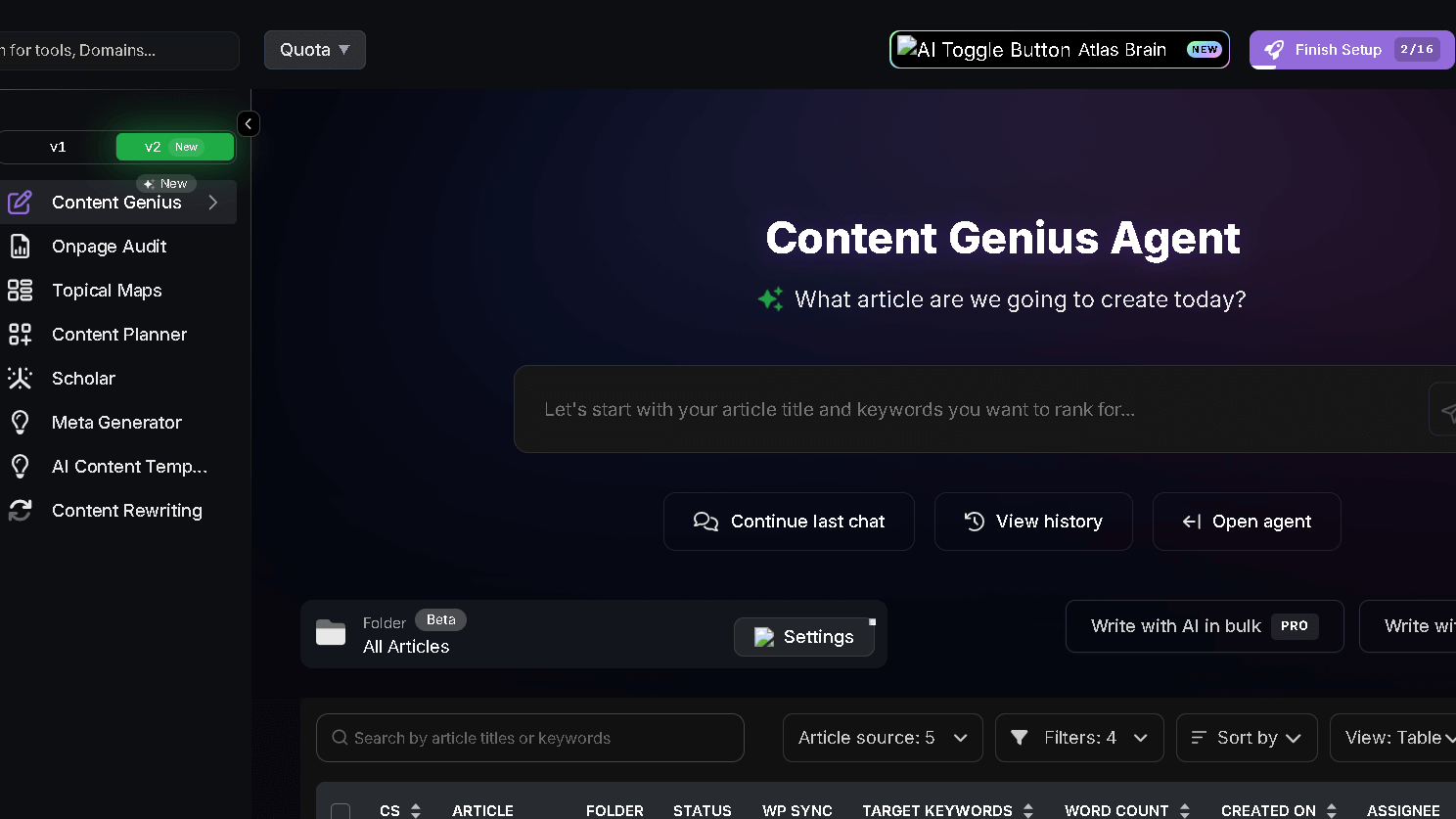Open AI Content Templates

pos(129,466)
